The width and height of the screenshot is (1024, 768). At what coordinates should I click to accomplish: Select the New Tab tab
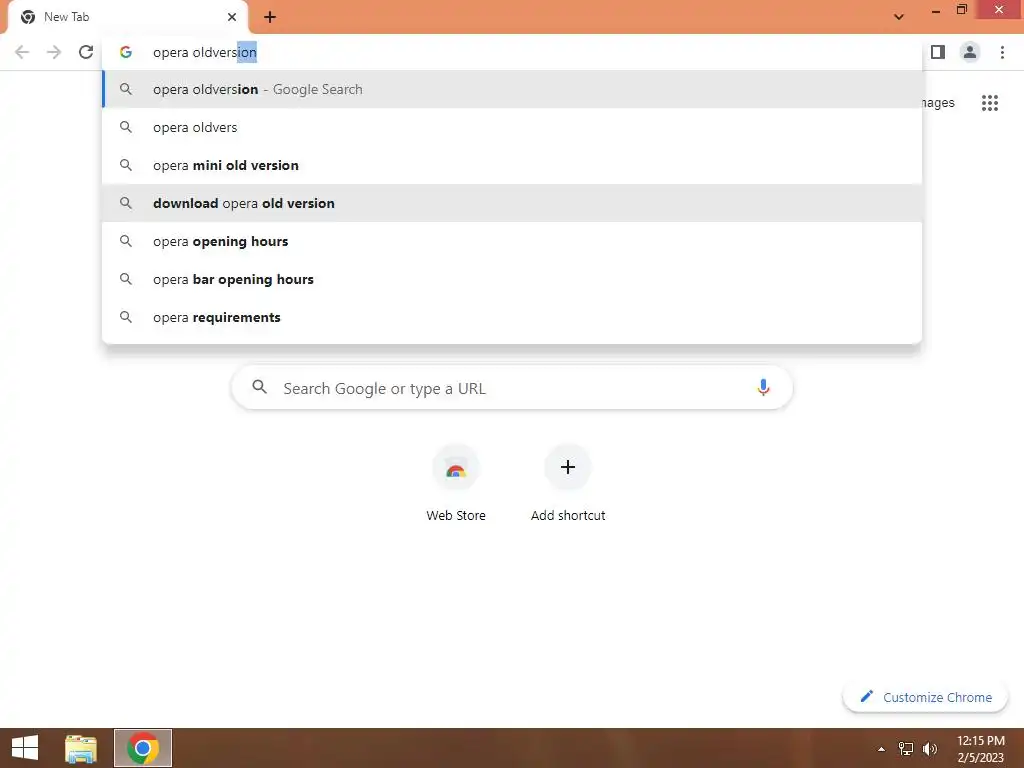(x=127, y=17)
